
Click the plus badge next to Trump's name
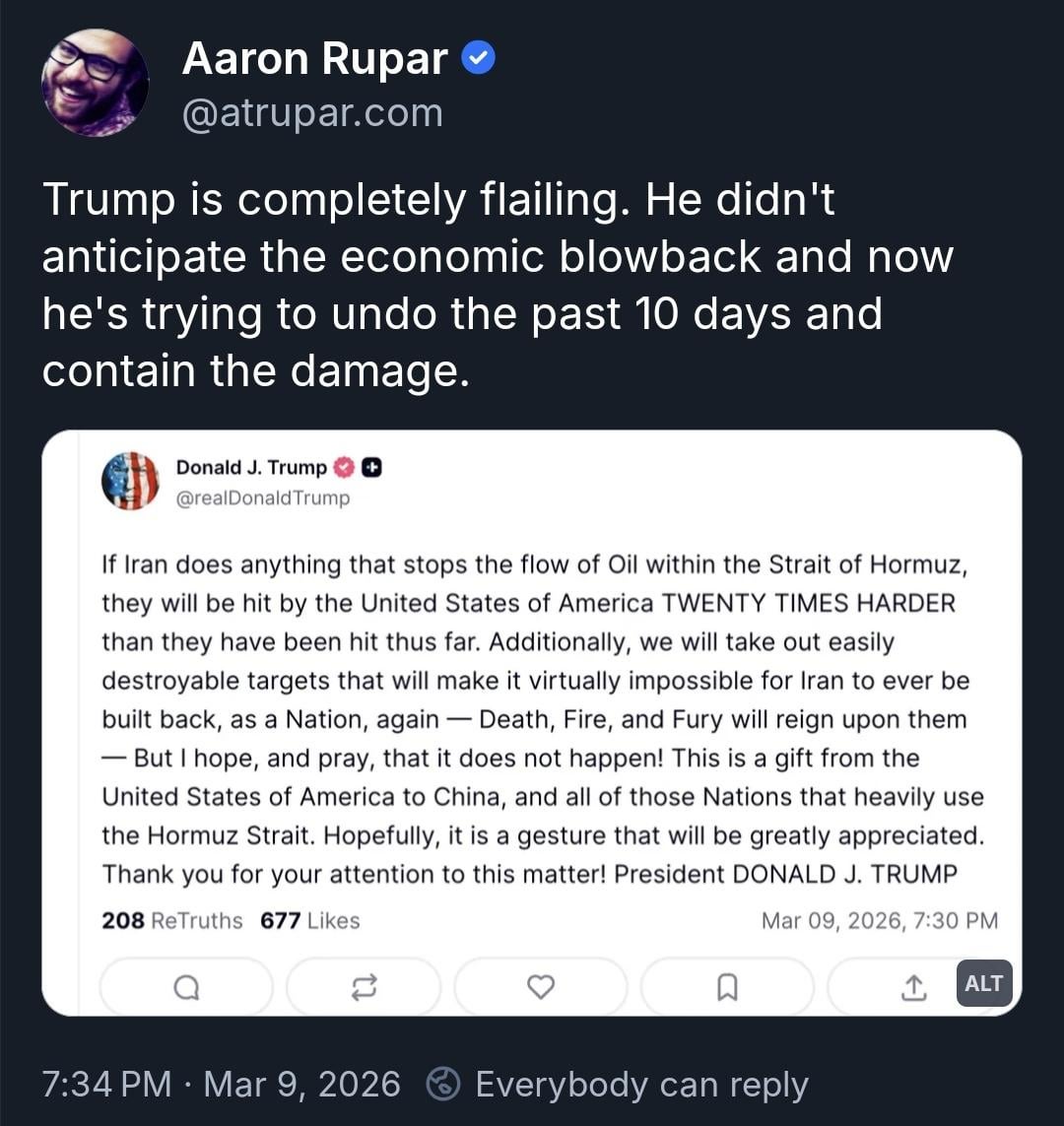372,468
